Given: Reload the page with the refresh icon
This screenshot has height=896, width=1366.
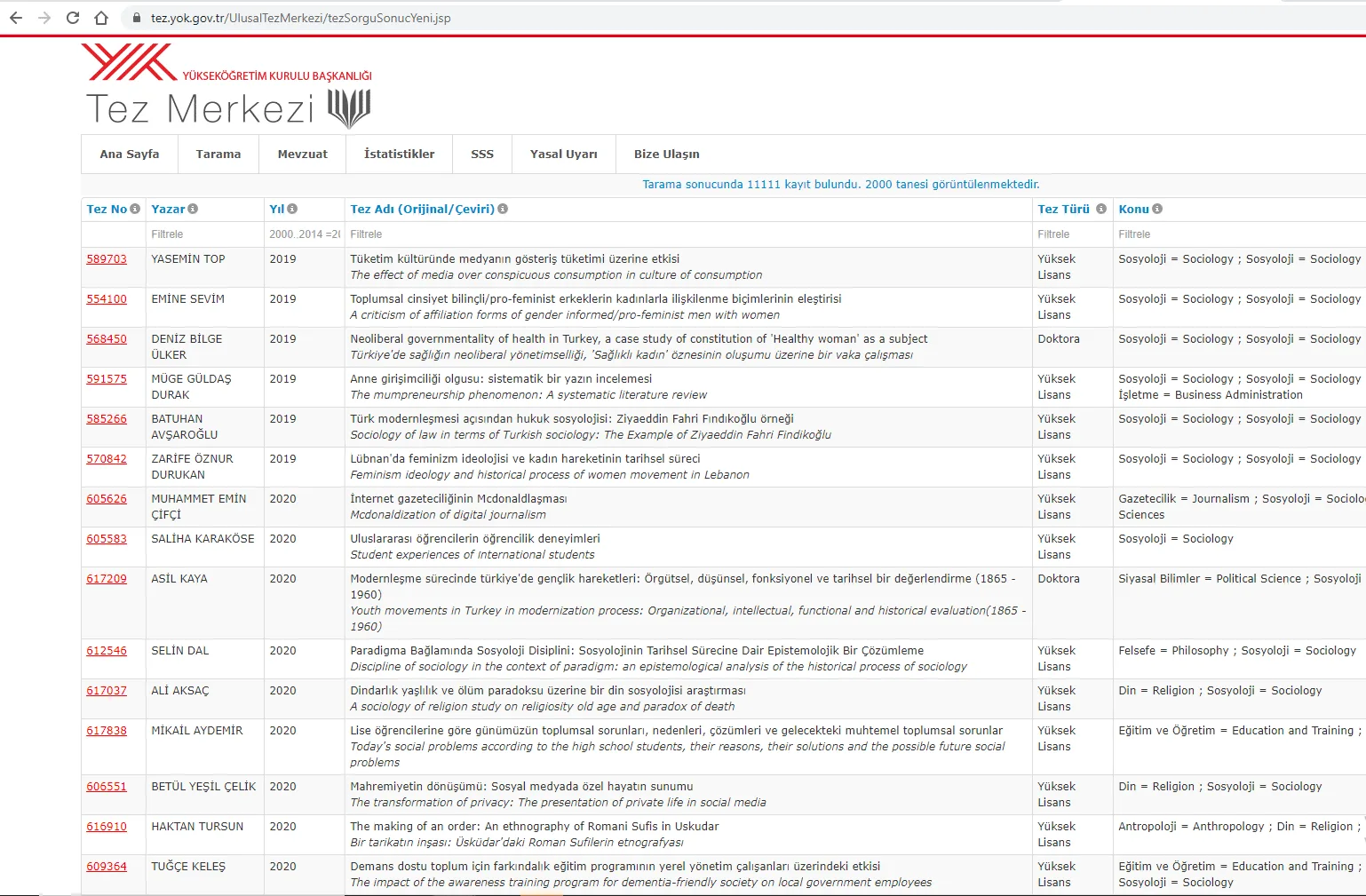Looking at the screenshot, I should click(x=73, y=18).
